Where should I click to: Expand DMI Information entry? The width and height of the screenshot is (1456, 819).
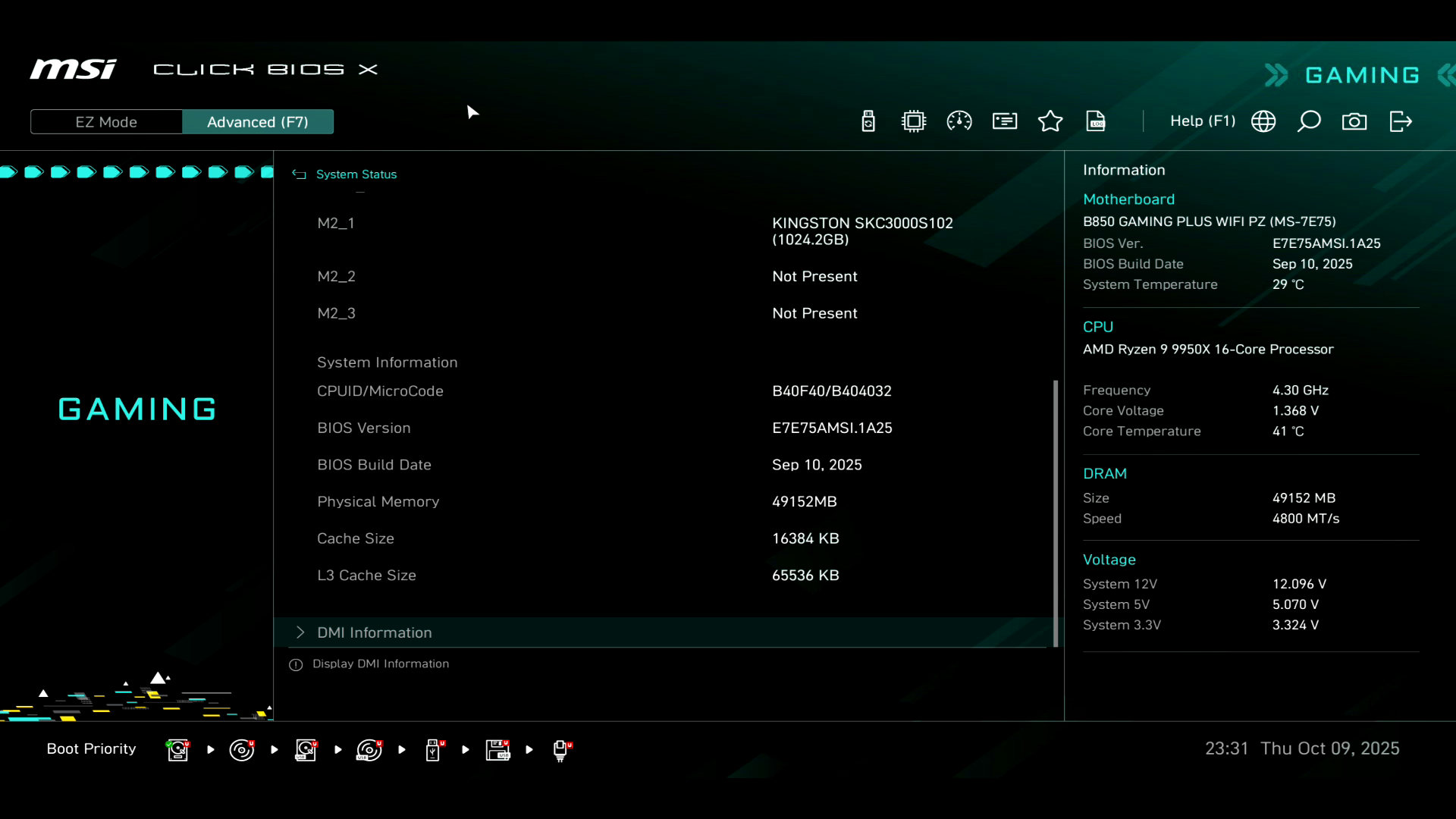point(375,632)
